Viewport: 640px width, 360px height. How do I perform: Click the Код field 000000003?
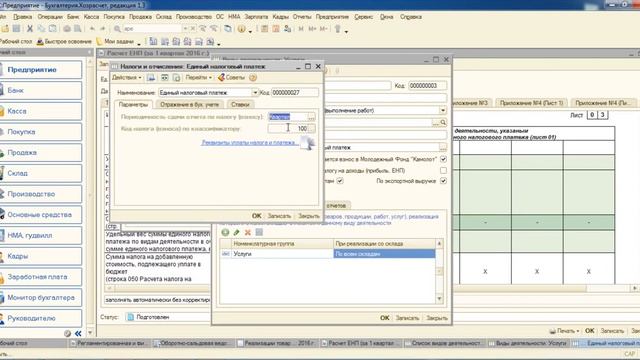(x=427, y=86)
